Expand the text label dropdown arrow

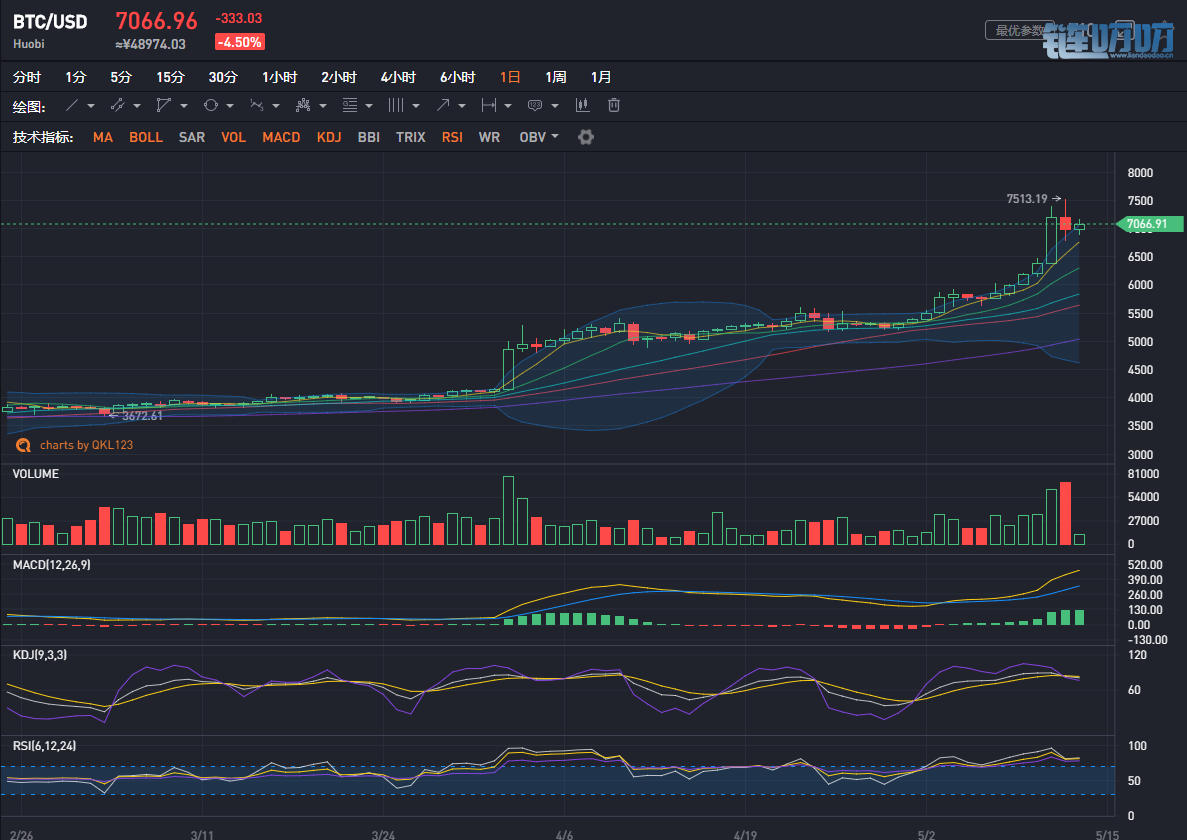(555, 106)
